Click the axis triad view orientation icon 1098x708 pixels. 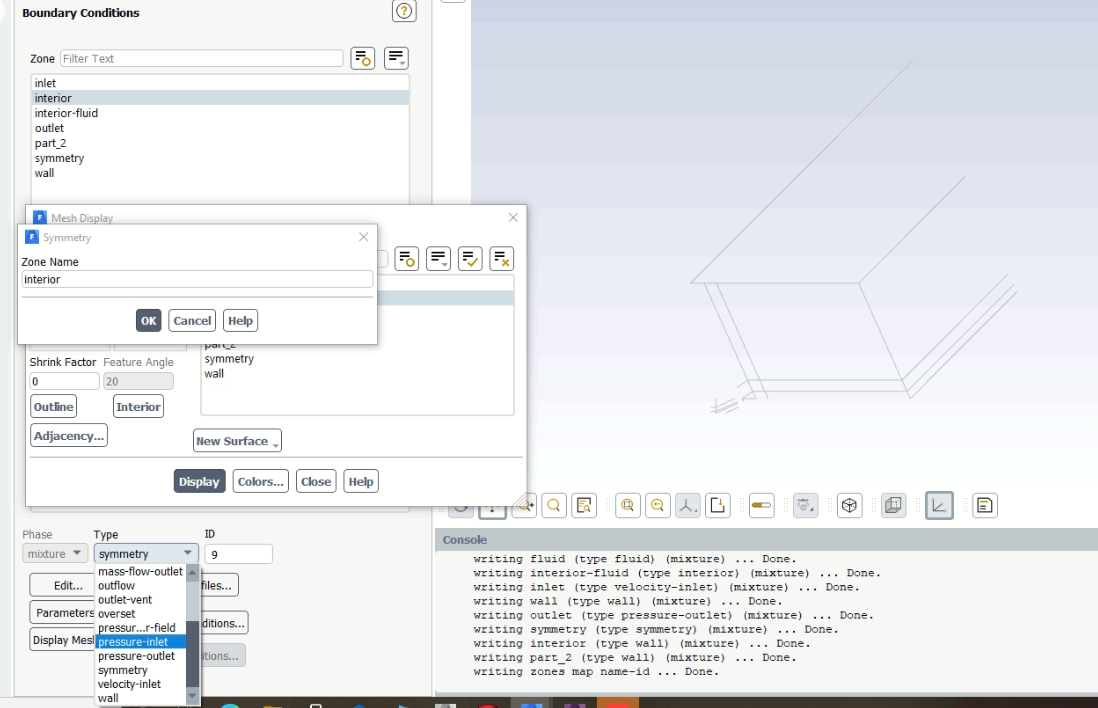pos(687,506)
